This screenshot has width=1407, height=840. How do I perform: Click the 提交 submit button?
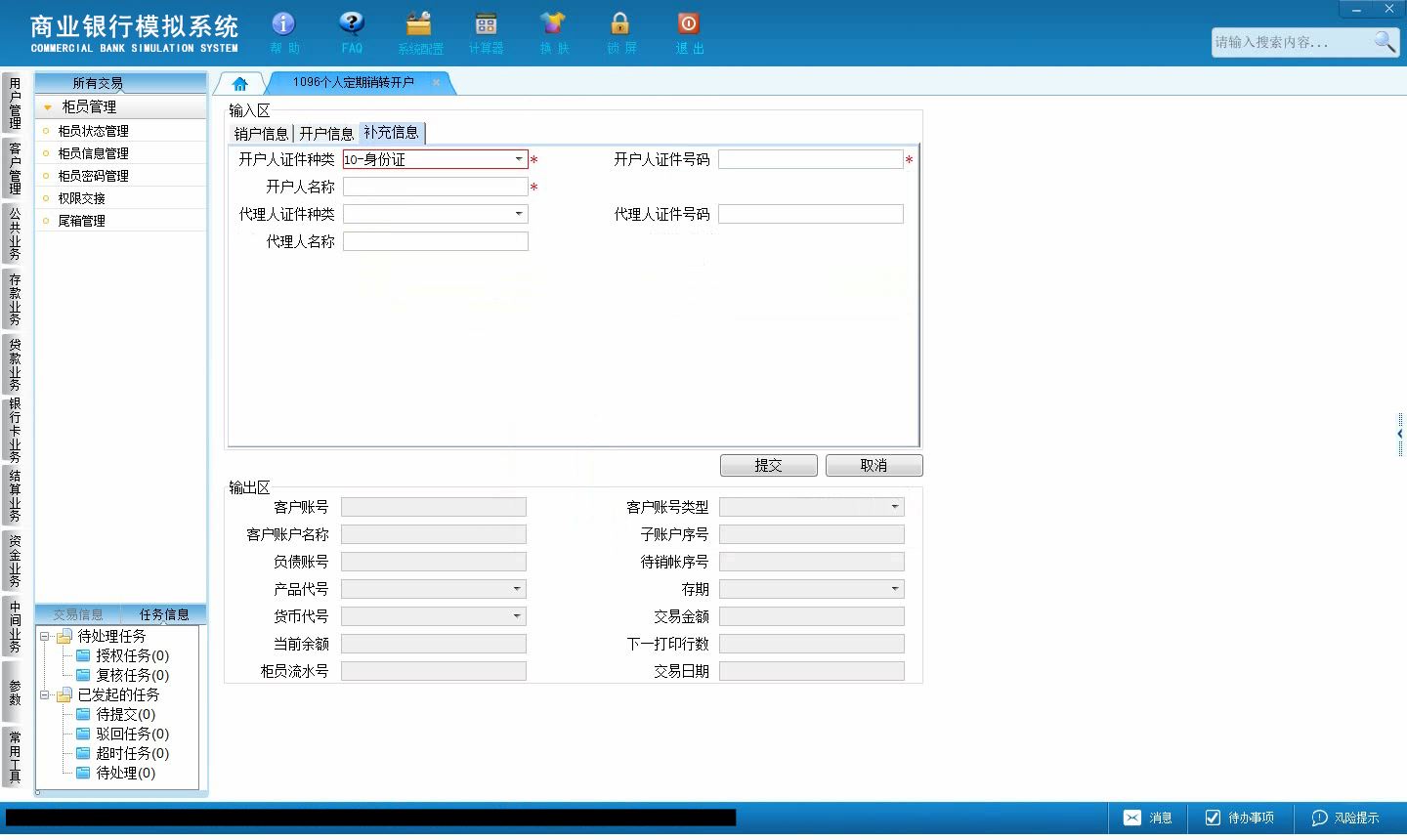click(x=769, y=466)
